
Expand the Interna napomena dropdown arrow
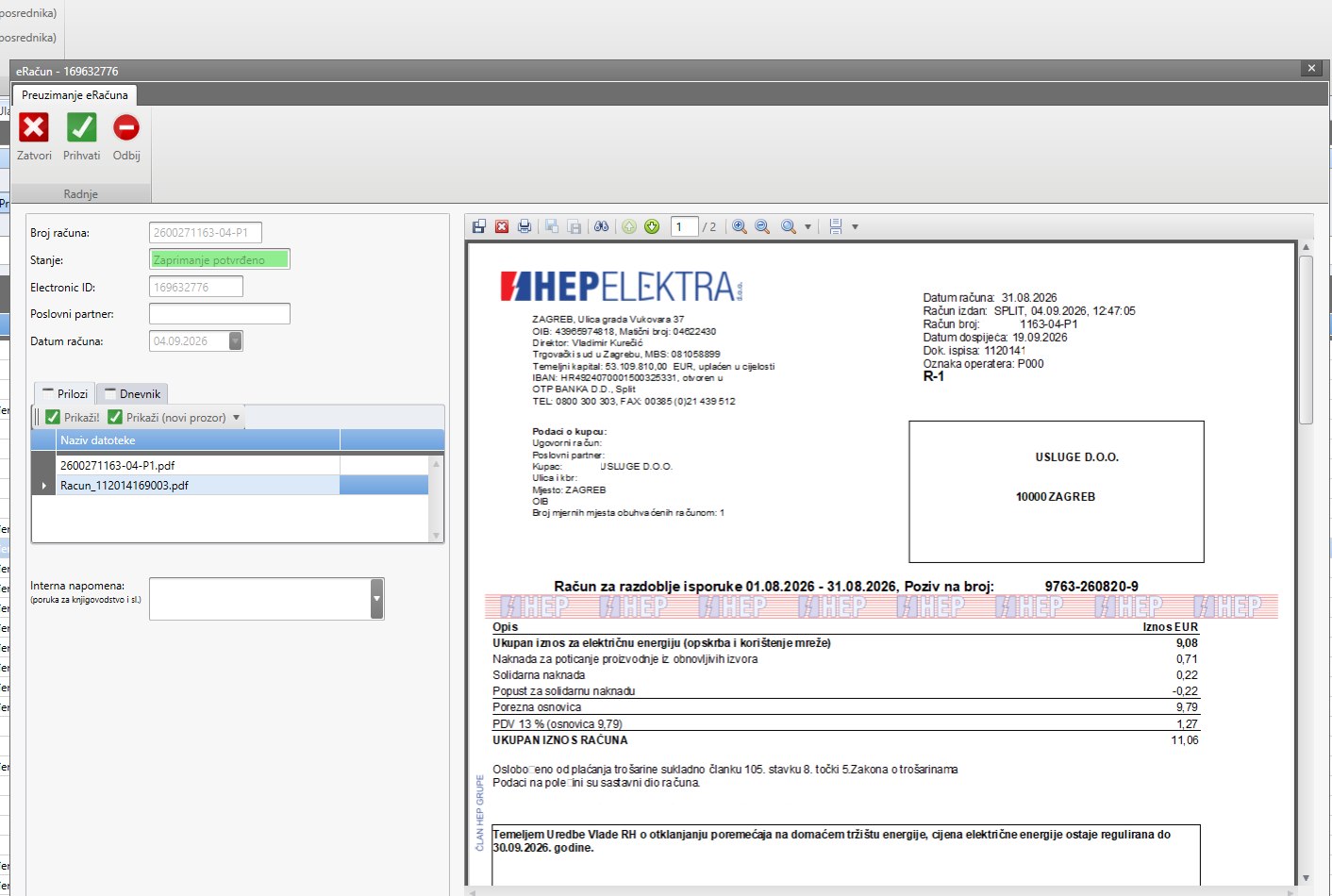(x=377, y=599)
